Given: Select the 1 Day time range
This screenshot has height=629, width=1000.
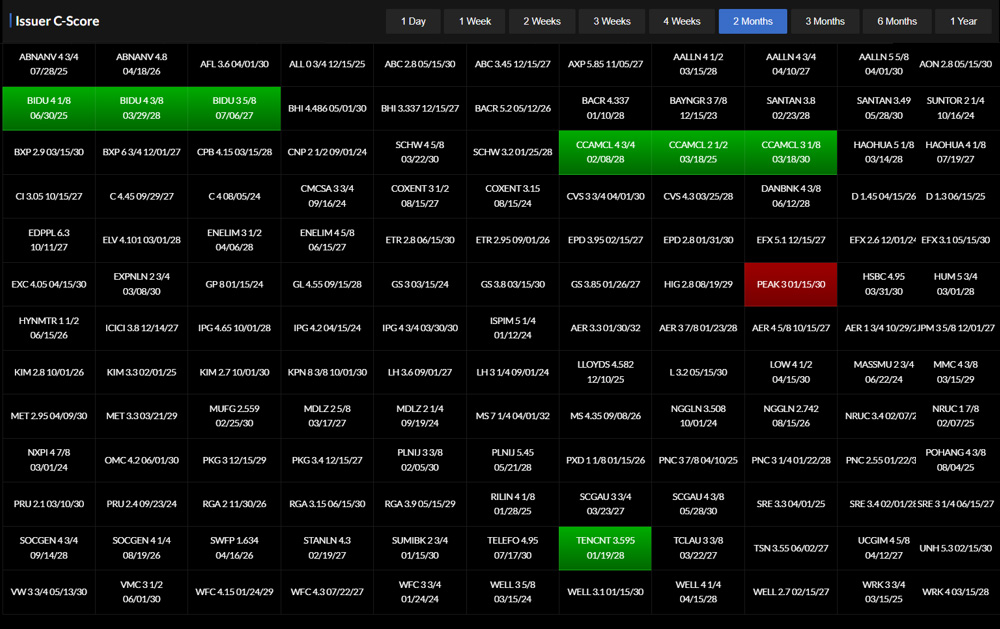Looking at the screenshot, I should (x=413, y=21).
